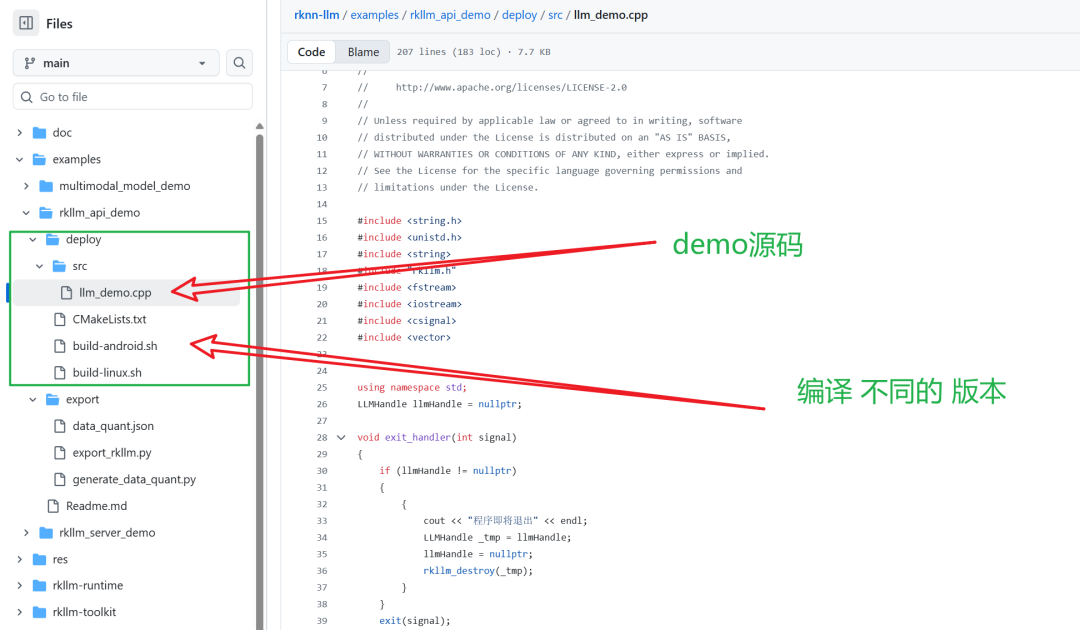The height and width of the screenshot is (630, 1080).
Task: Expand the res folder chevron
Action: (x=19, y=559)
